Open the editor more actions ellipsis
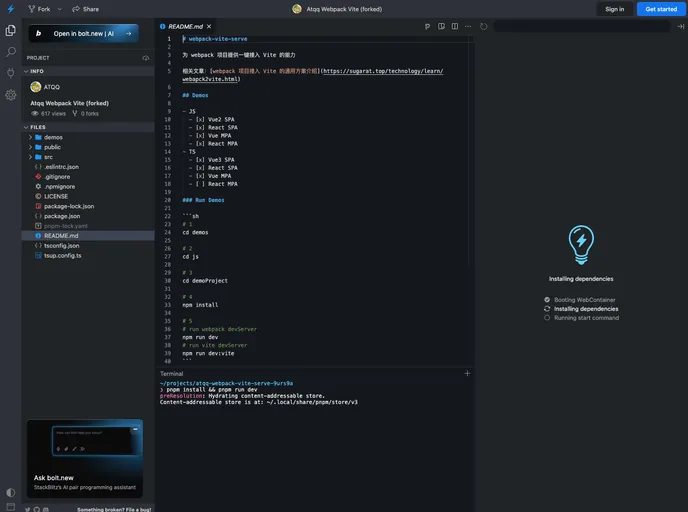Viewport: 688px width, 512px height. [468, 26]
